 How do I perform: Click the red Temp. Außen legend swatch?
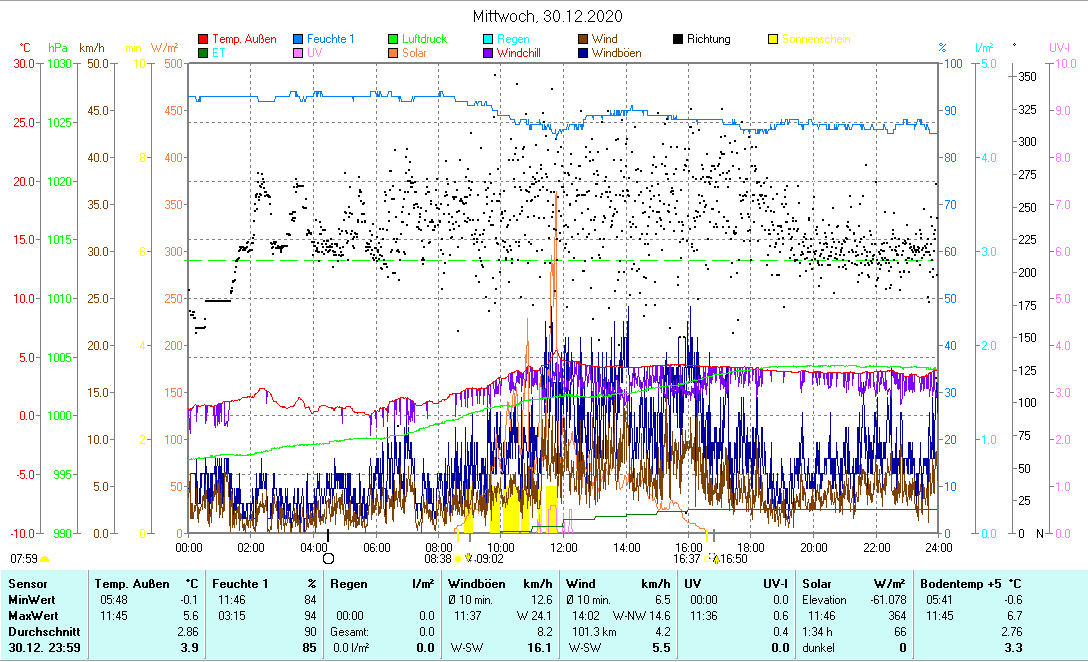point(204,39)
